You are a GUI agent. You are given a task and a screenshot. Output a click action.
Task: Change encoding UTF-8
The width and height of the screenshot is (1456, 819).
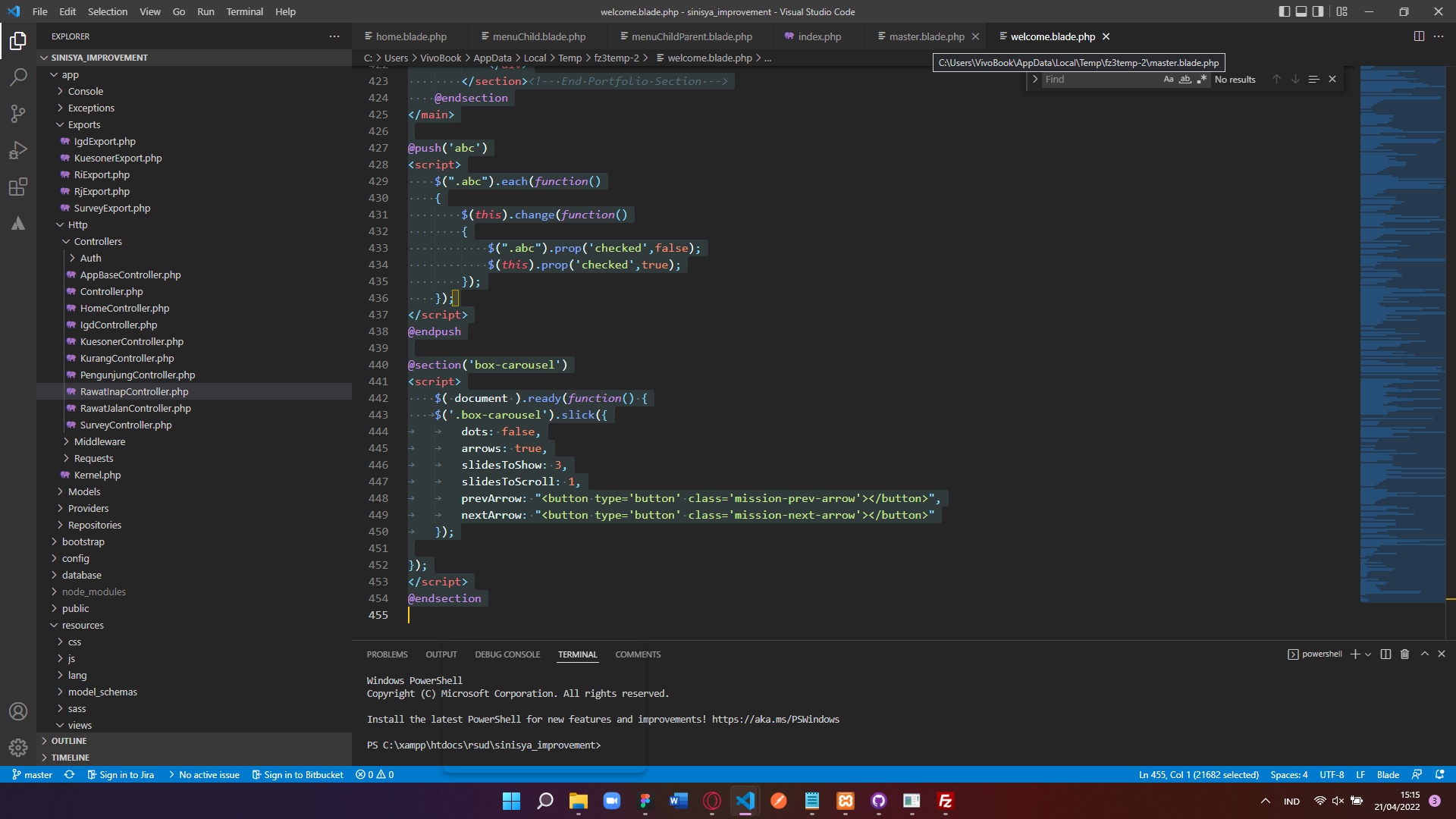pos(1332,774)
